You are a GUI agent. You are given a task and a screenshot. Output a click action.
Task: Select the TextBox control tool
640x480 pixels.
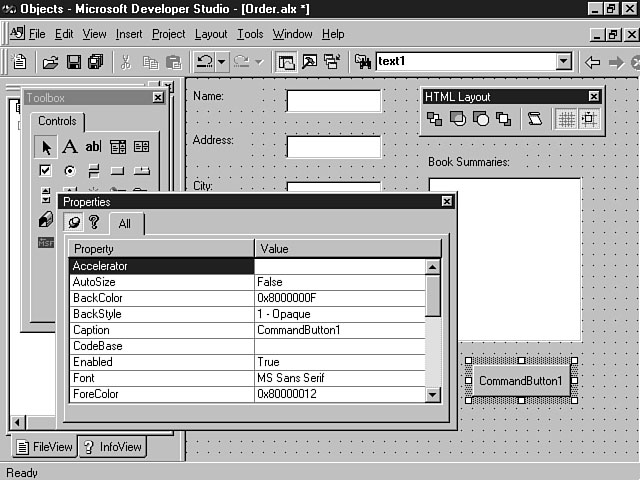(x=93, y=147)
